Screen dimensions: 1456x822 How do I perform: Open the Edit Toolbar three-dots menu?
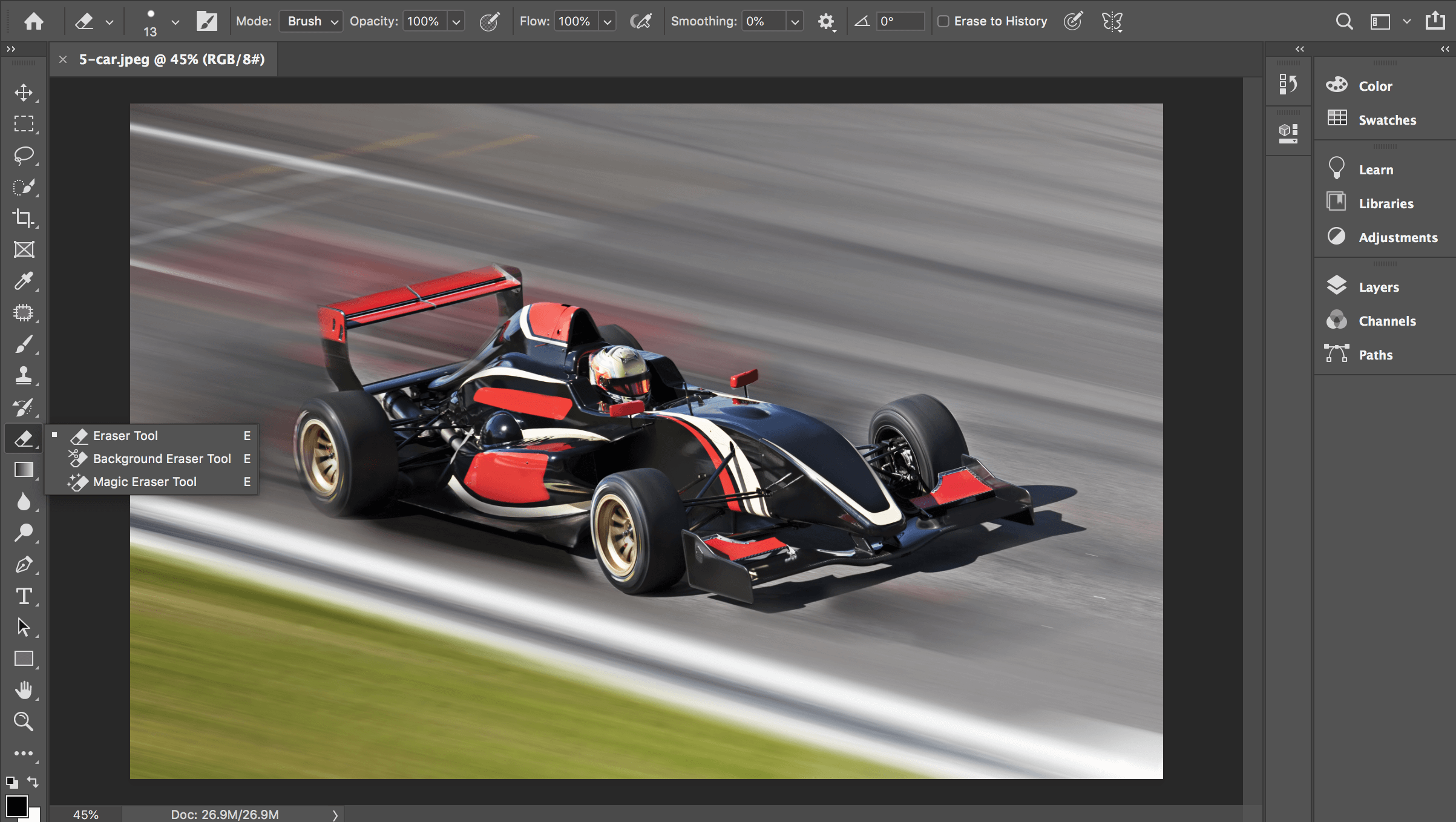(24, 753)
